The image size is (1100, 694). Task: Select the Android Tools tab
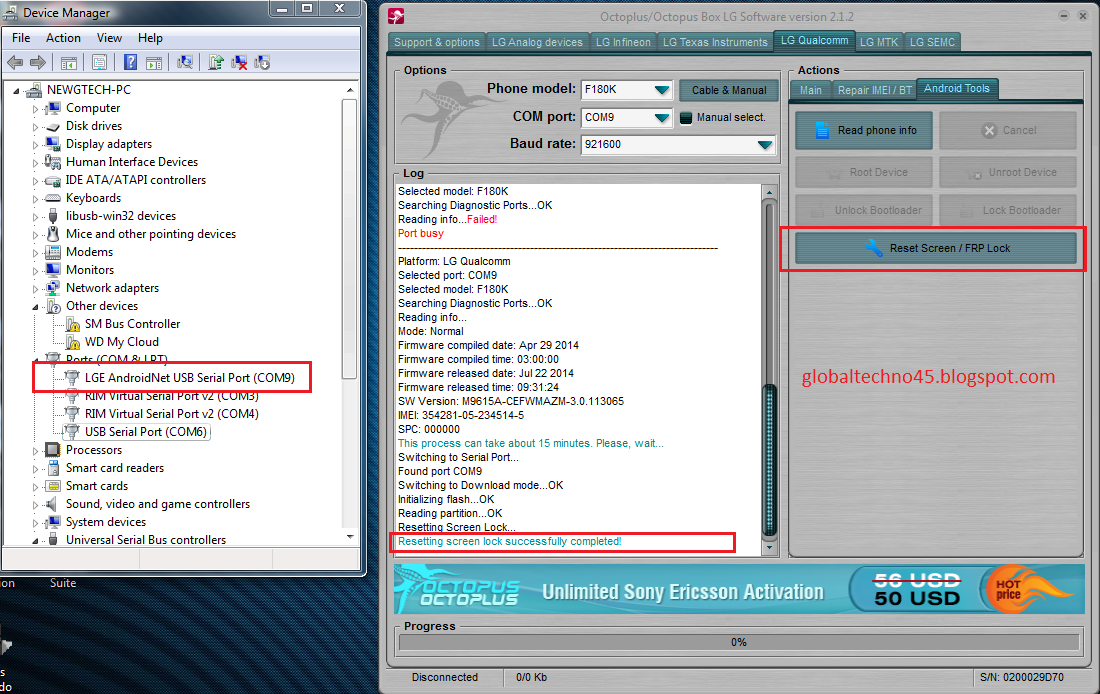[957, 88]
